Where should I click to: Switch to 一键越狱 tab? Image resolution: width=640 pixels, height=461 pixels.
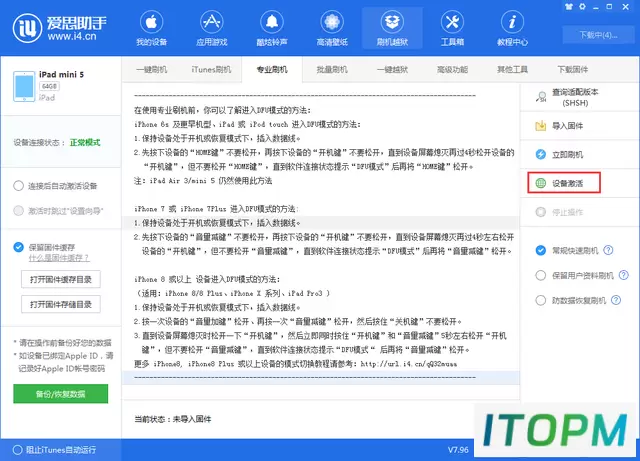392,69
